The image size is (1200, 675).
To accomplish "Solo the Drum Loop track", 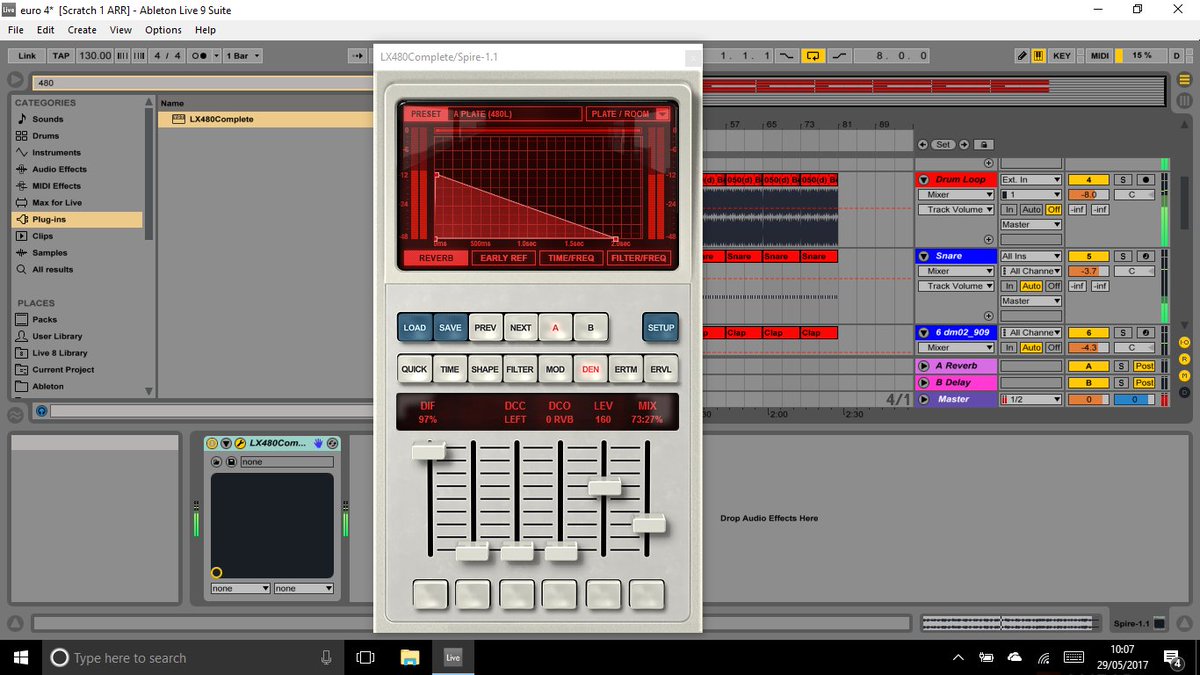I will click(1122, 180).
